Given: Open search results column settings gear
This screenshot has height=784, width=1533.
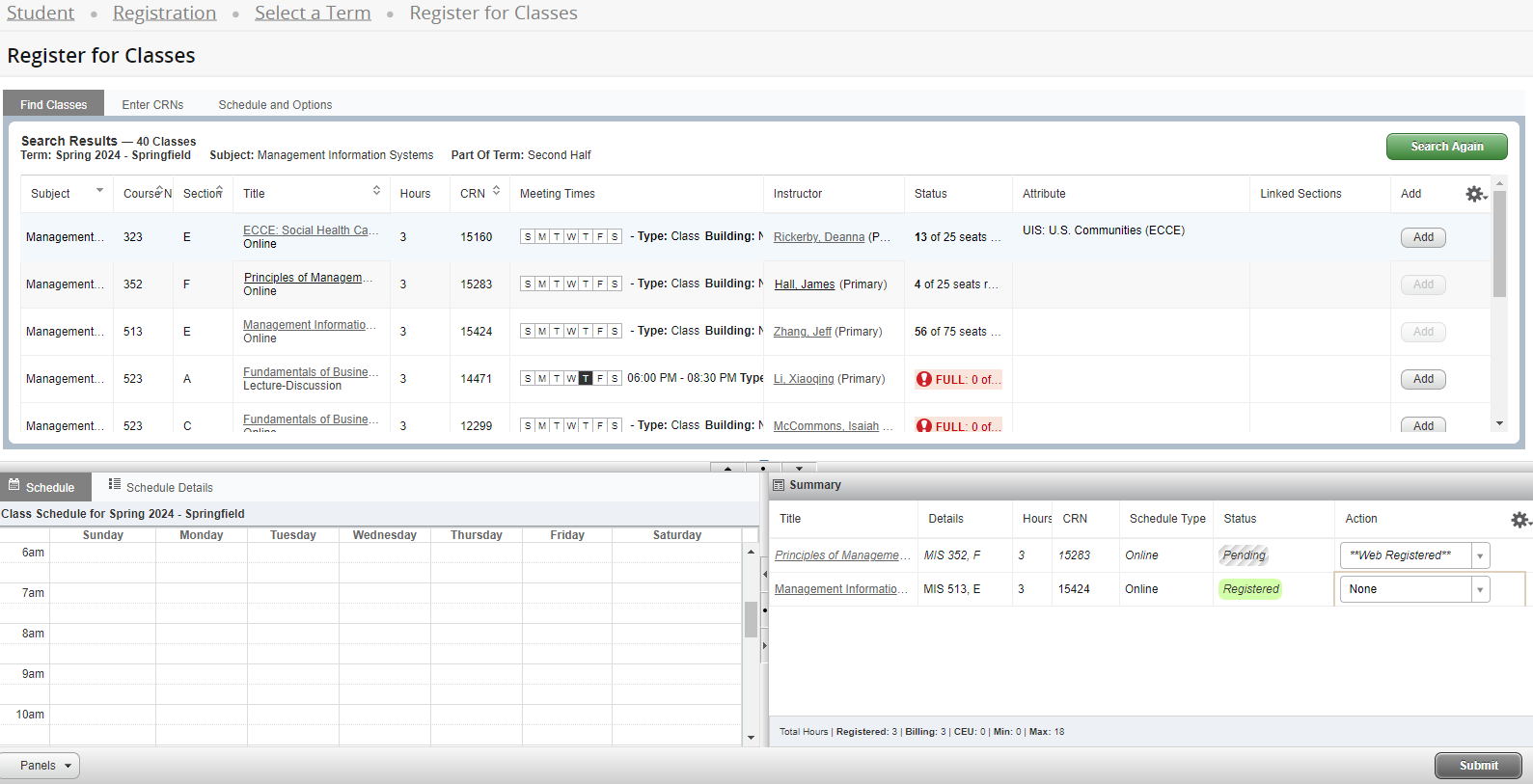Looking at the screenshot, I should click(1475, 194).
